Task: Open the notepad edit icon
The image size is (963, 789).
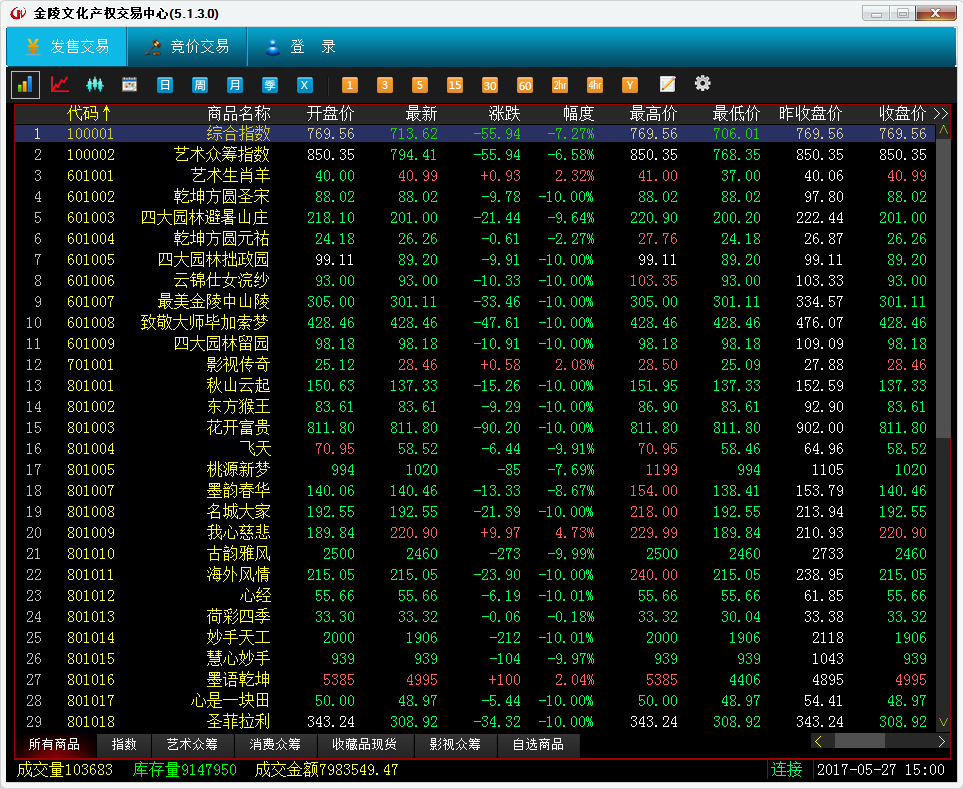Action: coord(667,84)
